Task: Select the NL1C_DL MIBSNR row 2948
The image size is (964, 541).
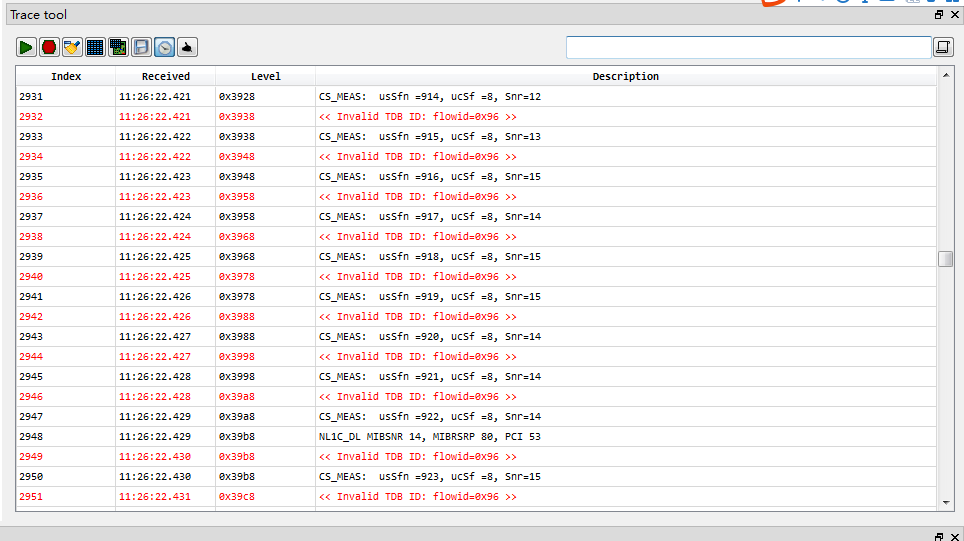Action: click(x=430, y=437)
